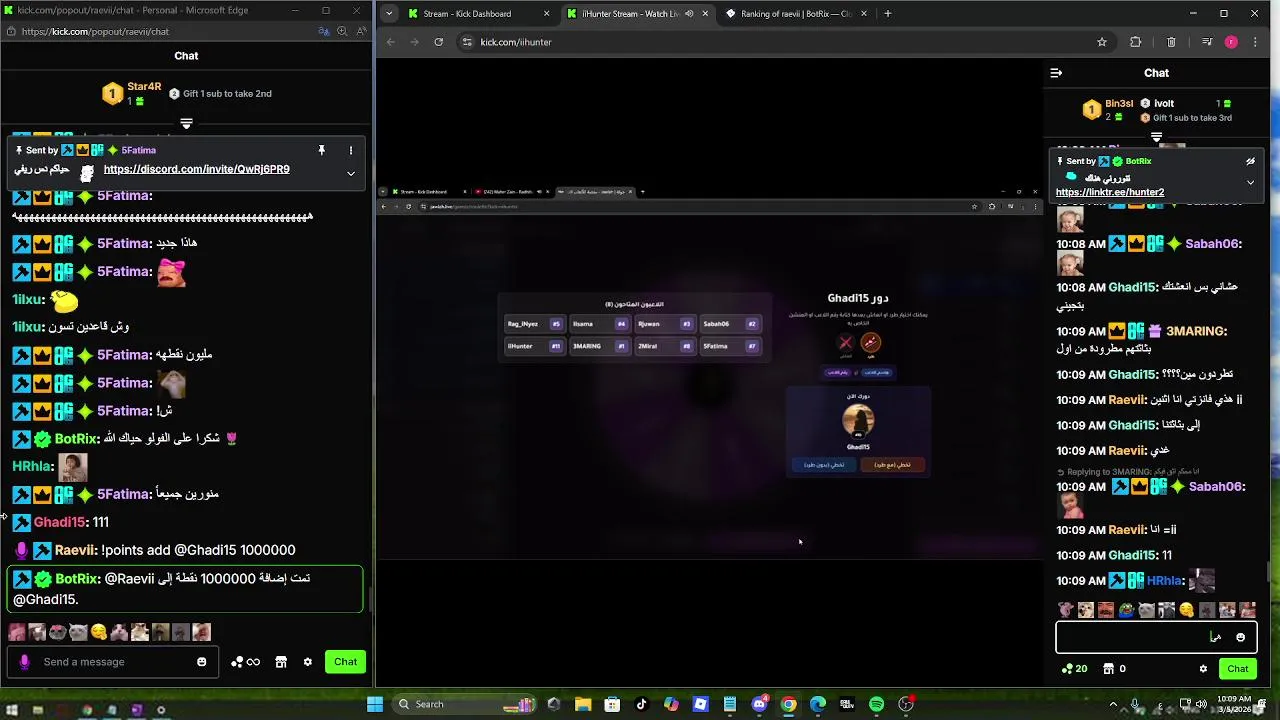Click Pepe frog emote in Chrome chat
The image size is (1280, 720).
click(x=1127, y=610)
